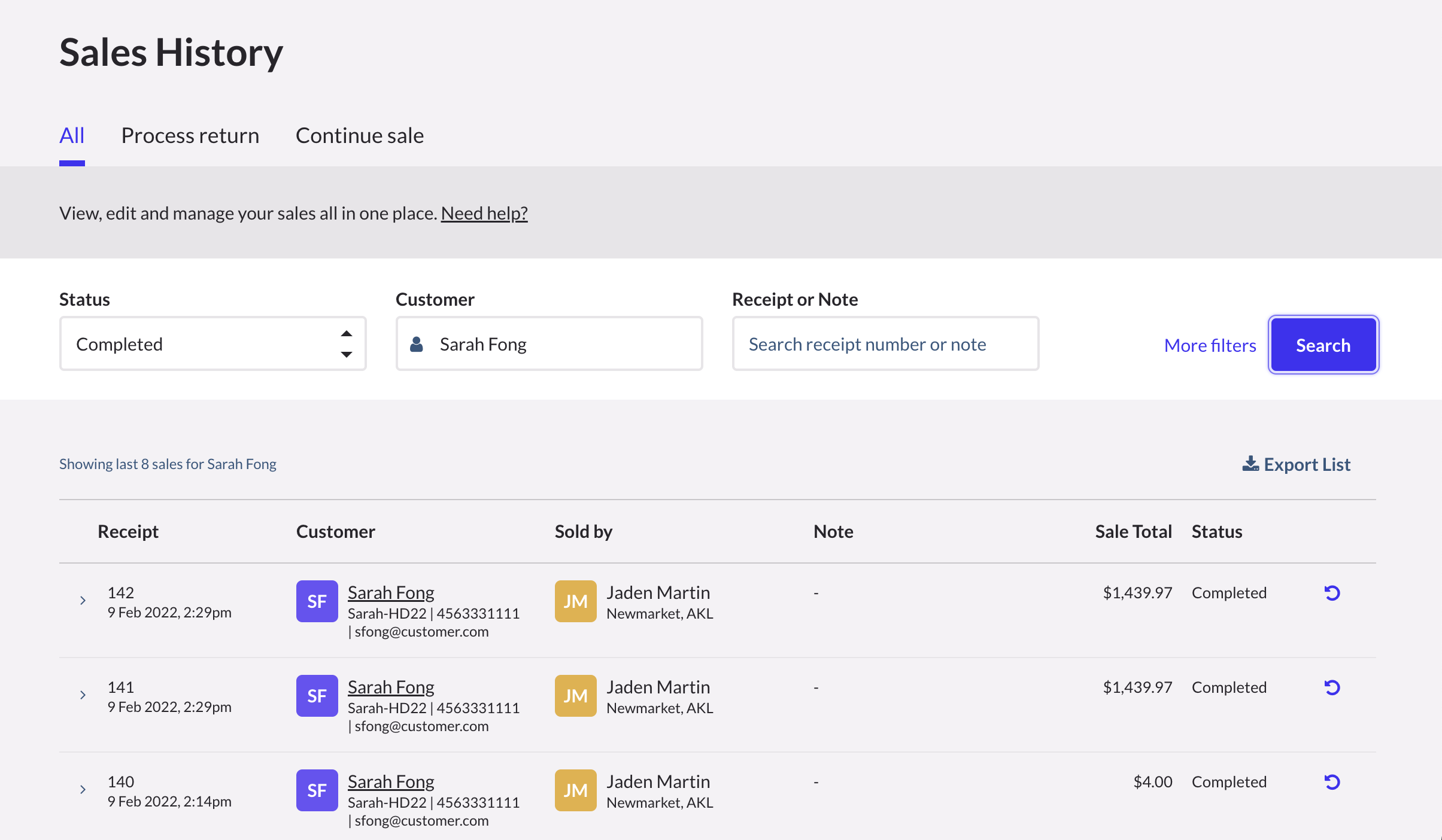Screen dimensions: 1442x840
Task: Expand receipt 140 row details
Action: click(x=83, y=789)
